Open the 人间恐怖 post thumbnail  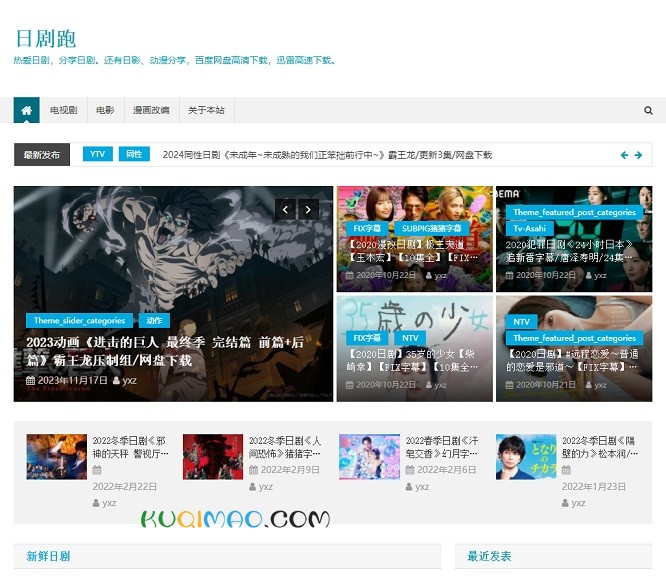point(213,457)
